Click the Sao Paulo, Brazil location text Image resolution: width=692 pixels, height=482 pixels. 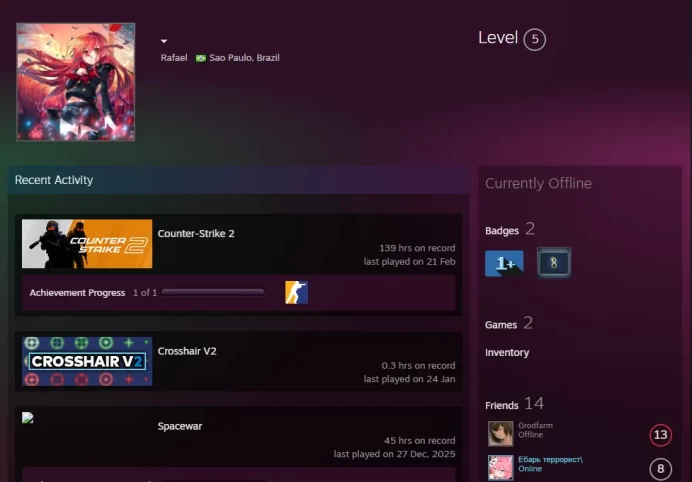pyautogui.click(x=244, y=58)
